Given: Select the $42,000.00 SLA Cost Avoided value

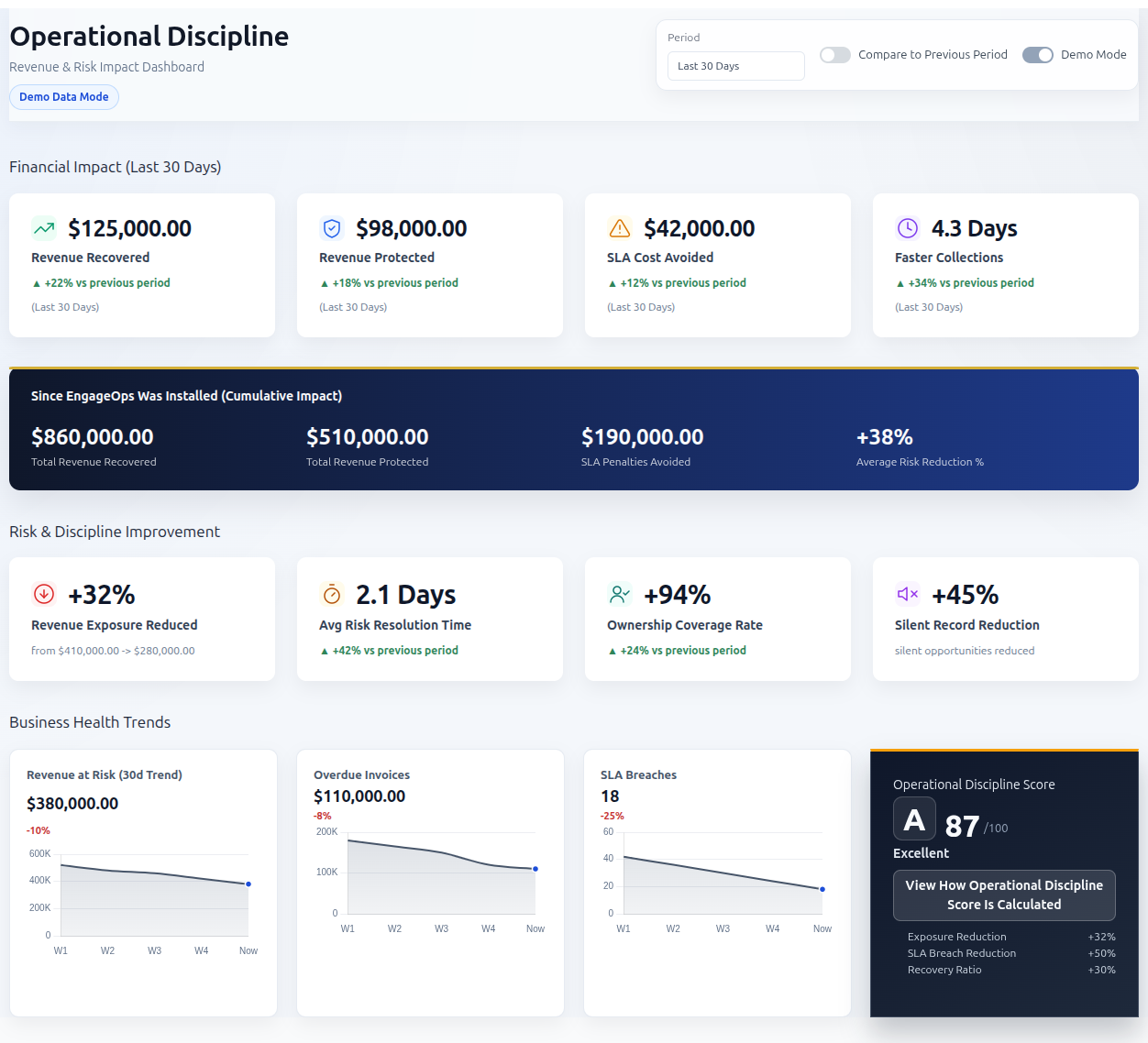Looking at the screenshot, I should [x=700, y=228].
